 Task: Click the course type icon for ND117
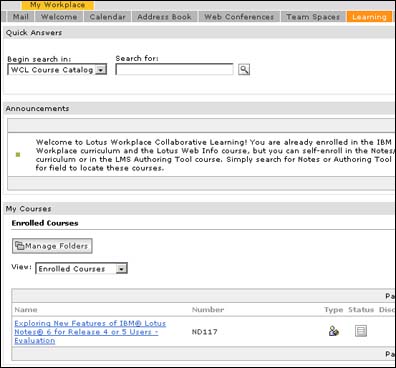click(x=333, y=331)
